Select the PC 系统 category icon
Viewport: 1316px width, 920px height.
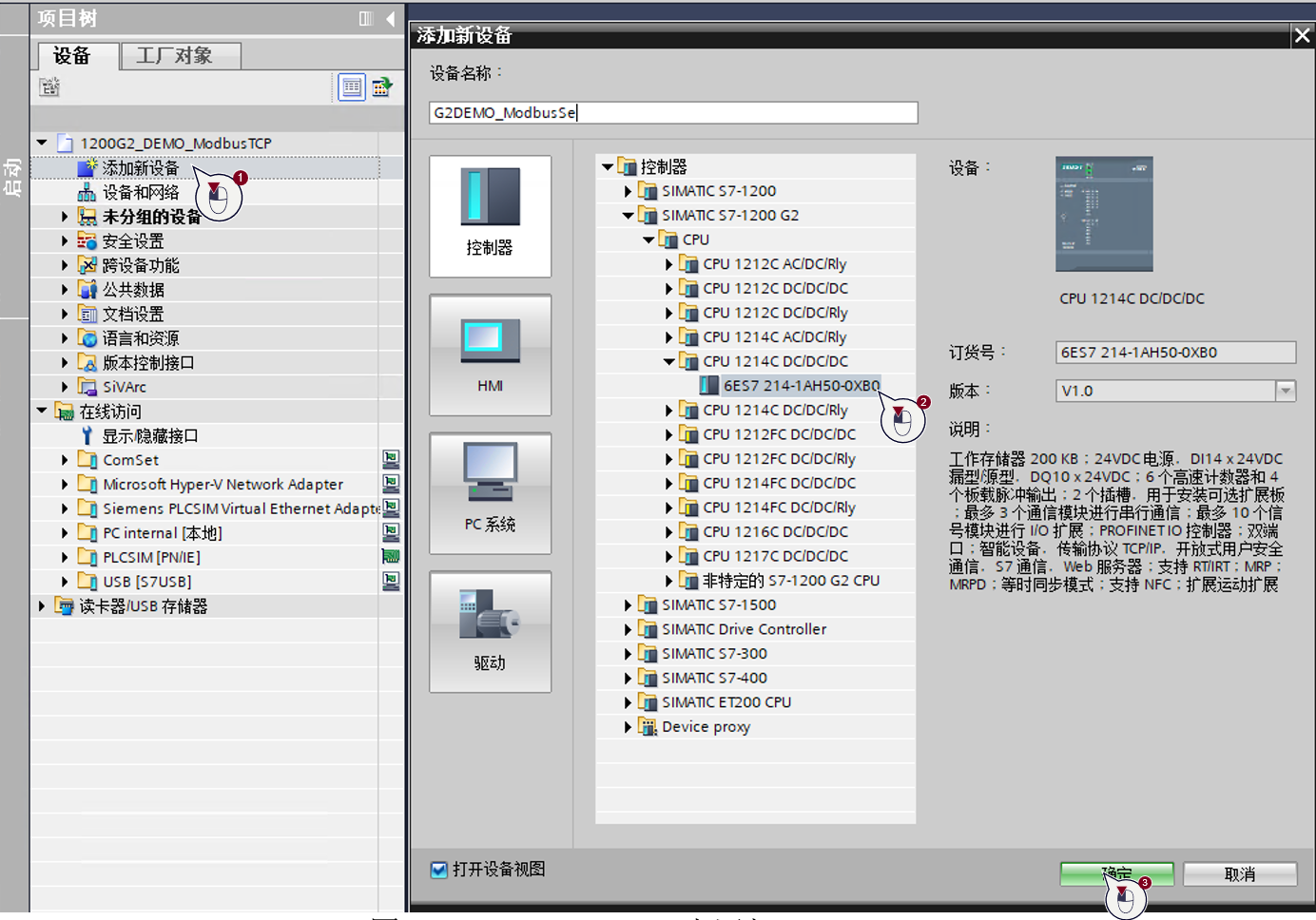click(x=490, y=493)
